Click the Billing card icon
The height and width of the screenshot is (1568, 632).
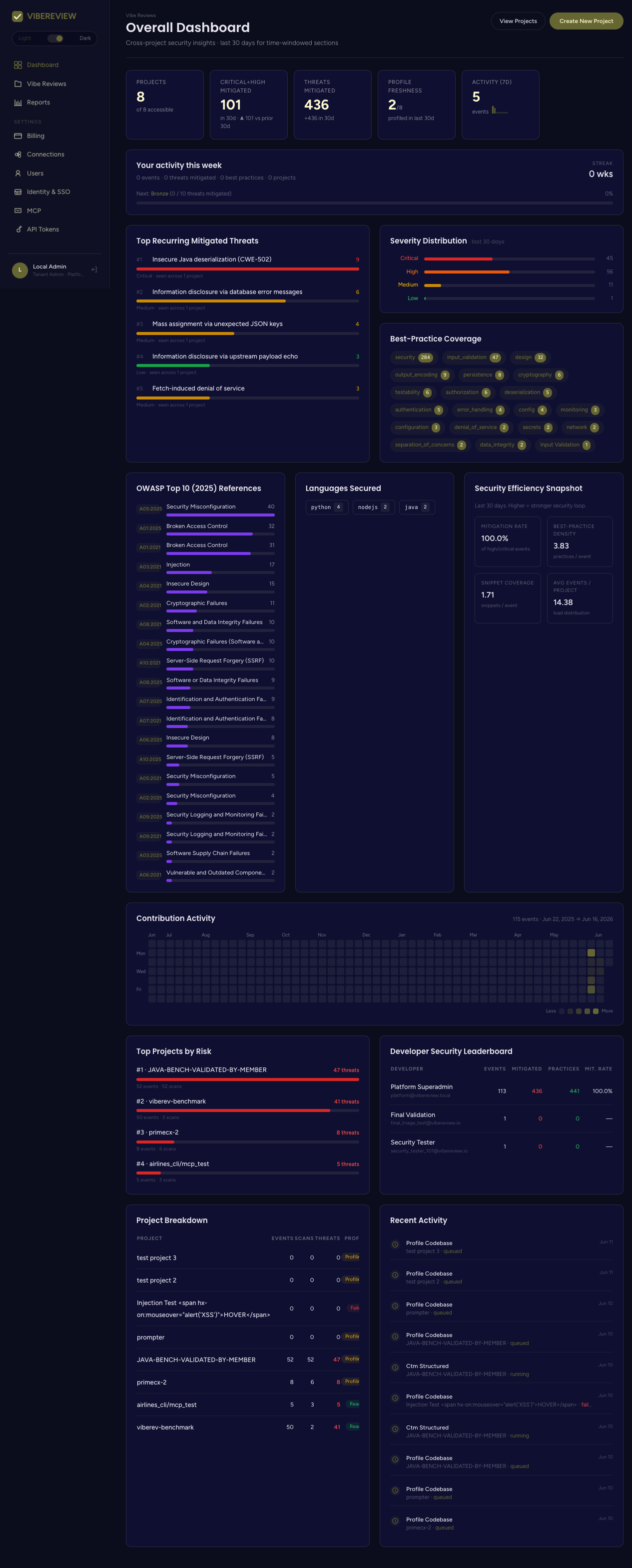click(17, 135)
